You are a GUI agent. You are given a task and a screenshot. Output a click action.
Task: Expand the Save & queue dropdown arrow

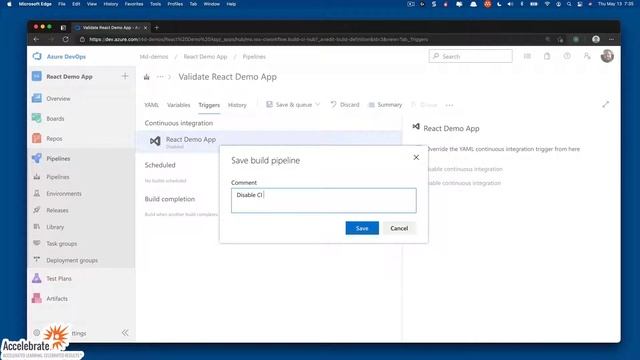click(318, 105)
